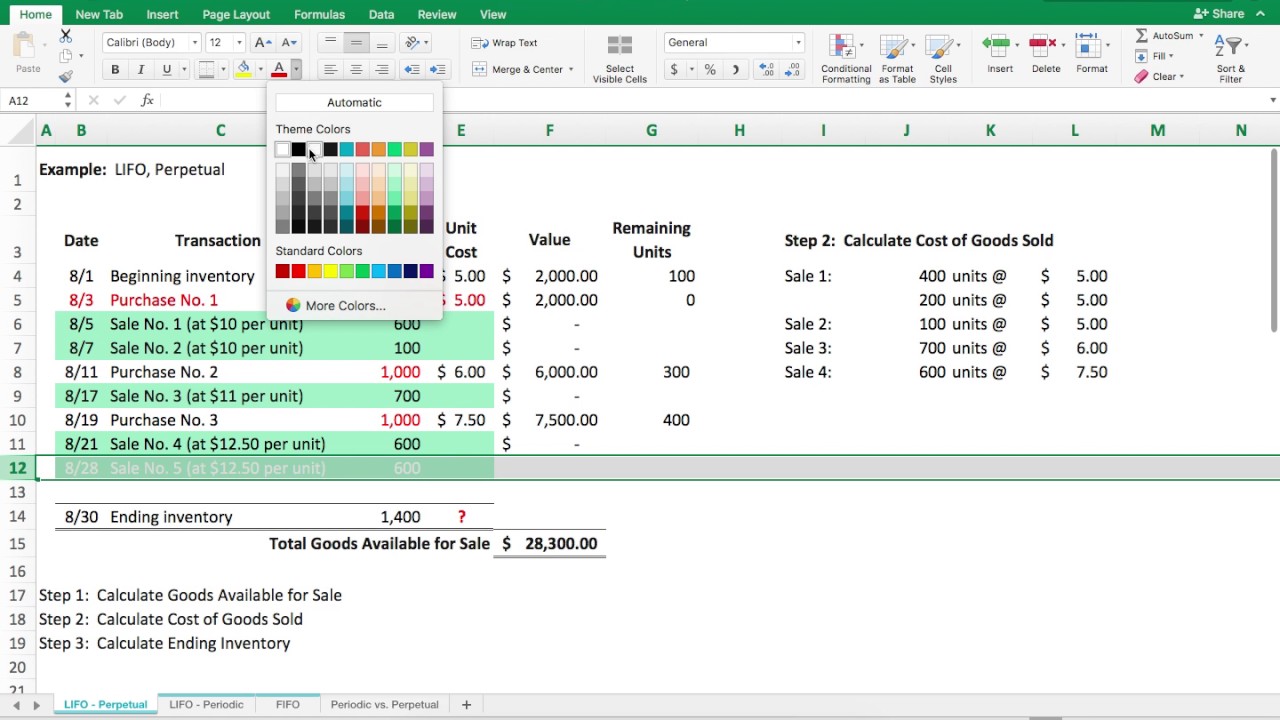Screen dimensions: 1280x720
Task: Switch to the Formulas ribbon tab
Action: point(319,14)
